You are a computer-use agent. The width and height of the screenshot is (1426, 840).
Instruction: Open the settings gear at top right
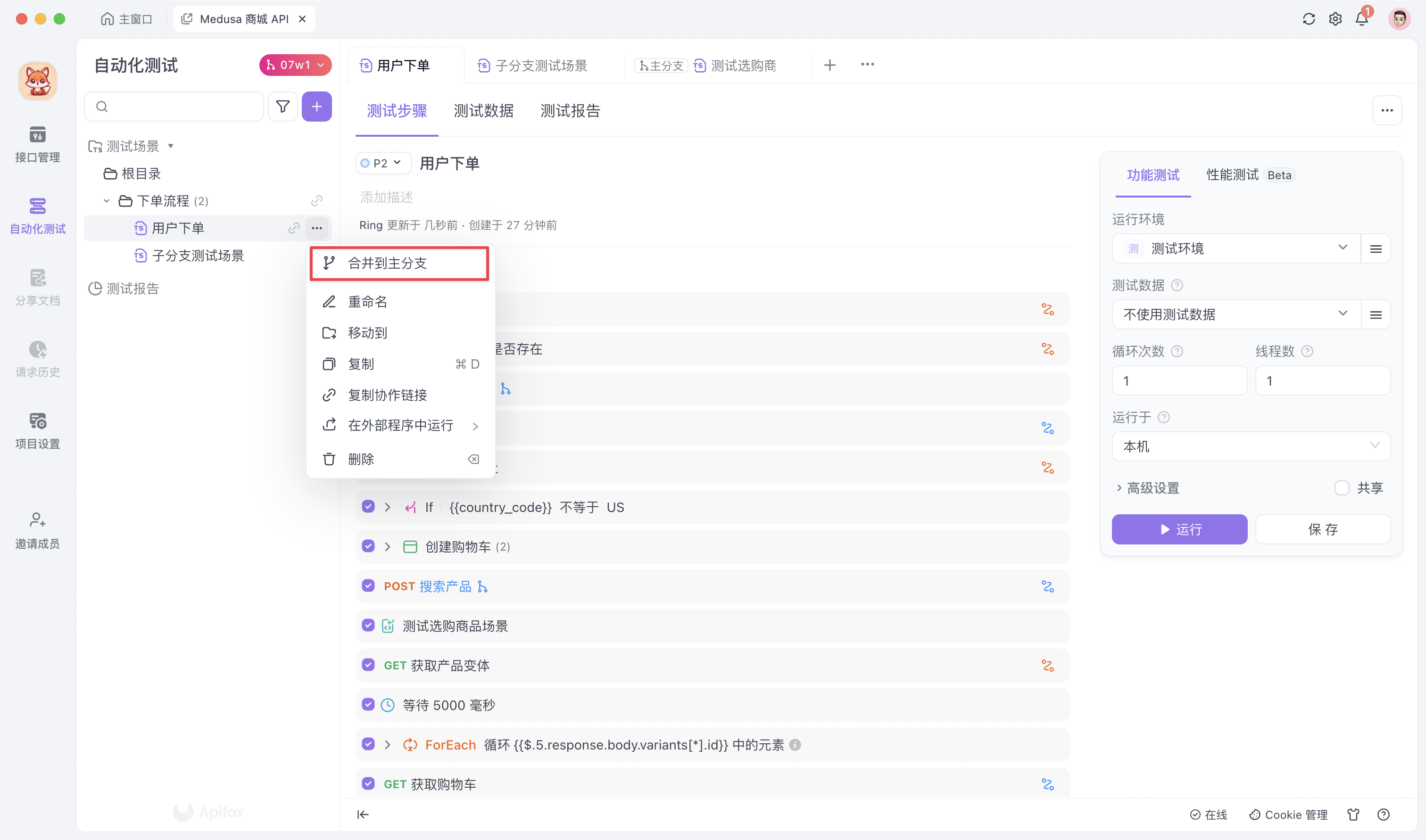pos(1335,19)
